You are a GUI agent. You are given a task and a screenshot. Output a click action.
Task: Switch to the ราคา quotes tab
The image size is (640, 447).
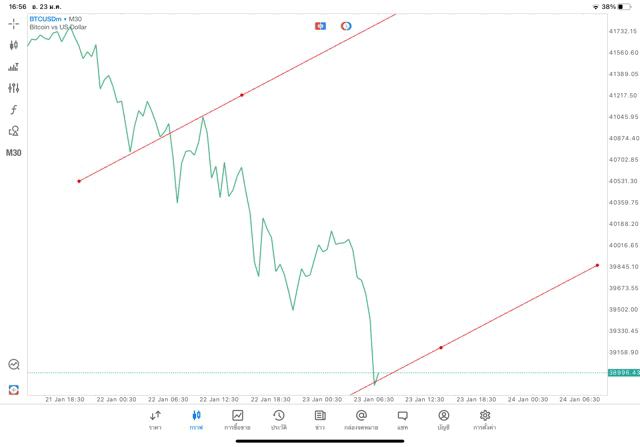tap(155, 420)
